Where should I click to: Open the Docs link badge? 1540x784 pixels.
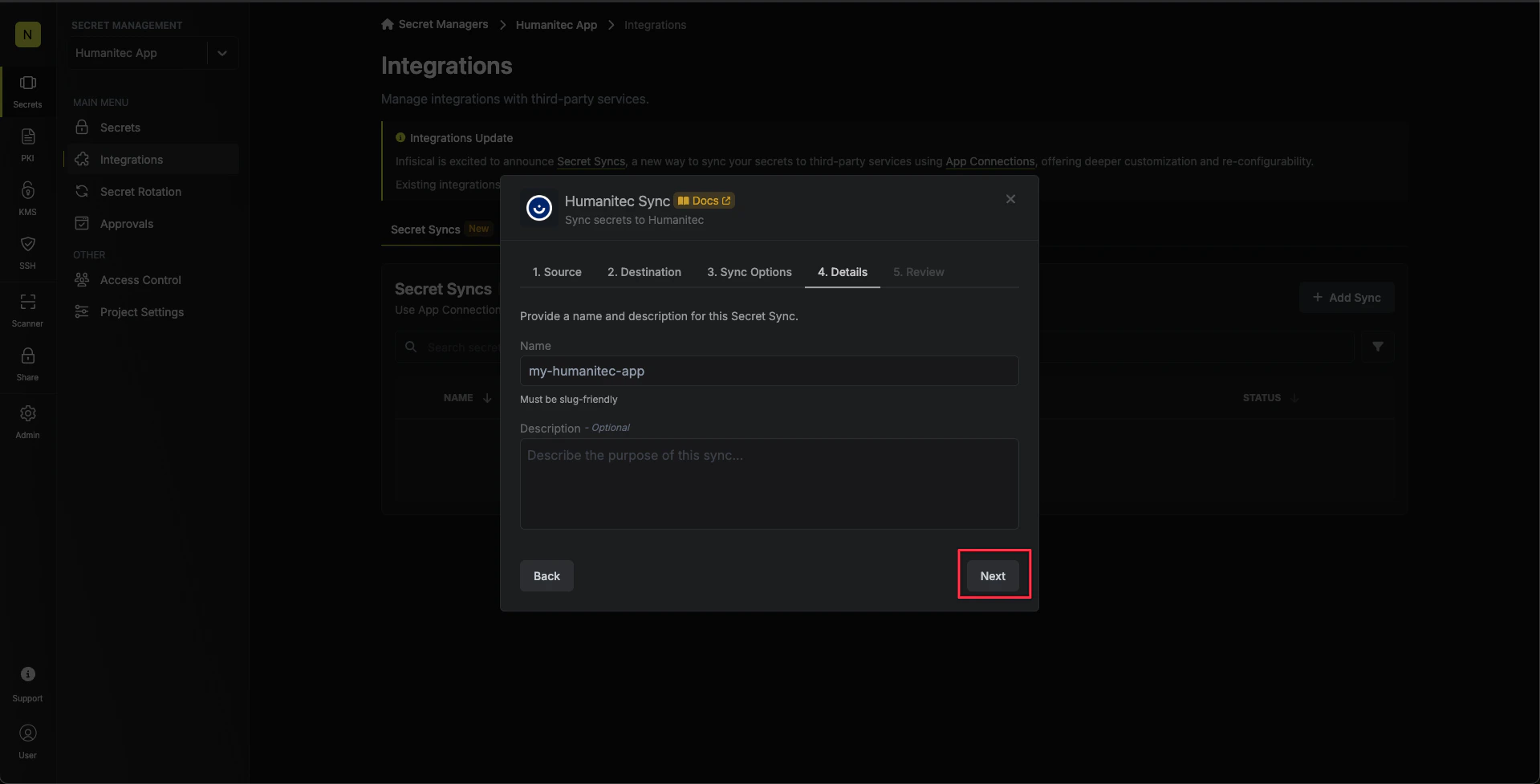(x=705, y=201)
